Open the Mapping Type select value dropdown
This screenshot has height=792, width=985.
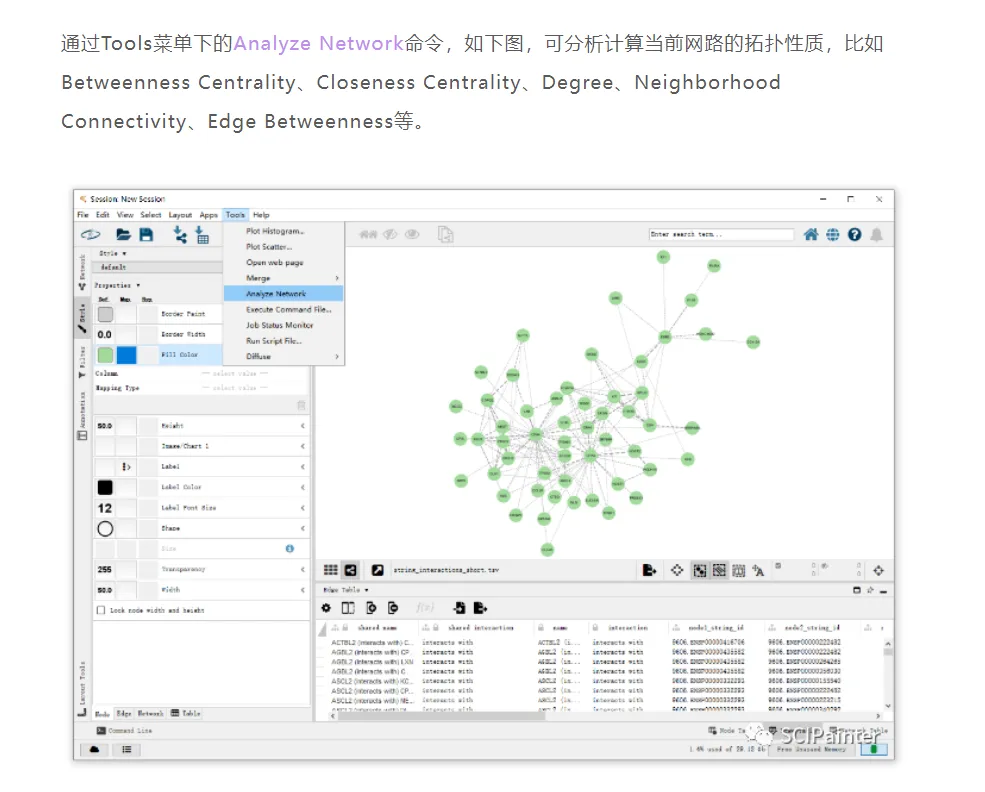(x=234, y=388)
